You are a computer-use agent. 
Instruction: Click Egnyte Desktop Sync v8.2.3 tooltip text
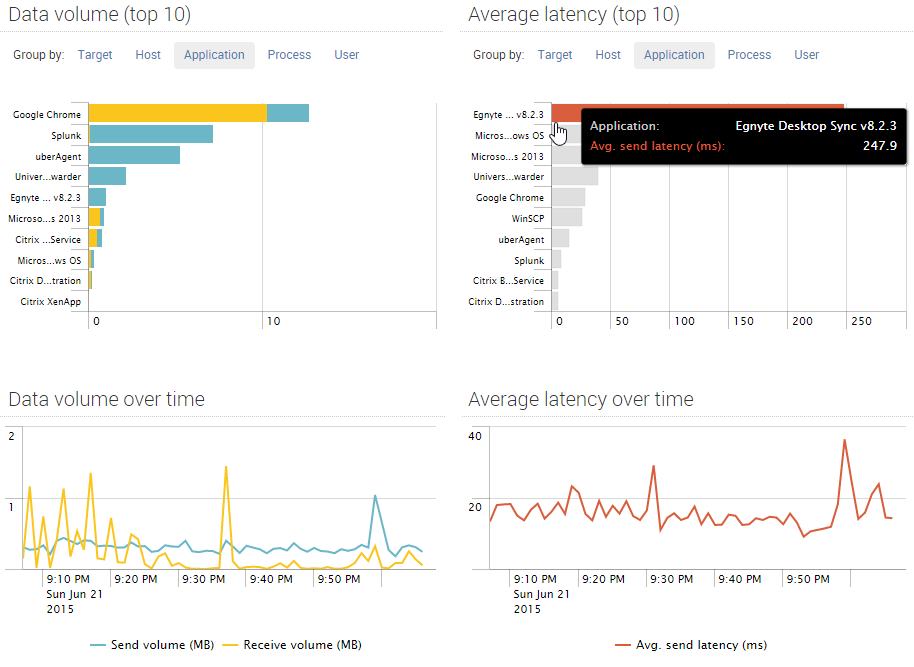coord(815,126)
